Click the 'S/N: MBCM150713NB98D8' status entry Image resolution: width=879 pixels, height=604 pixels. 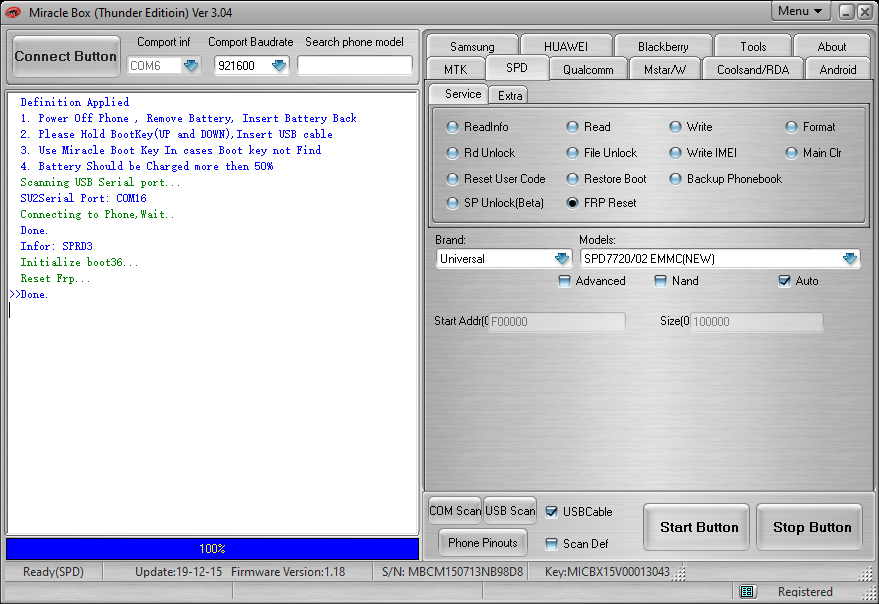[452, 572]
